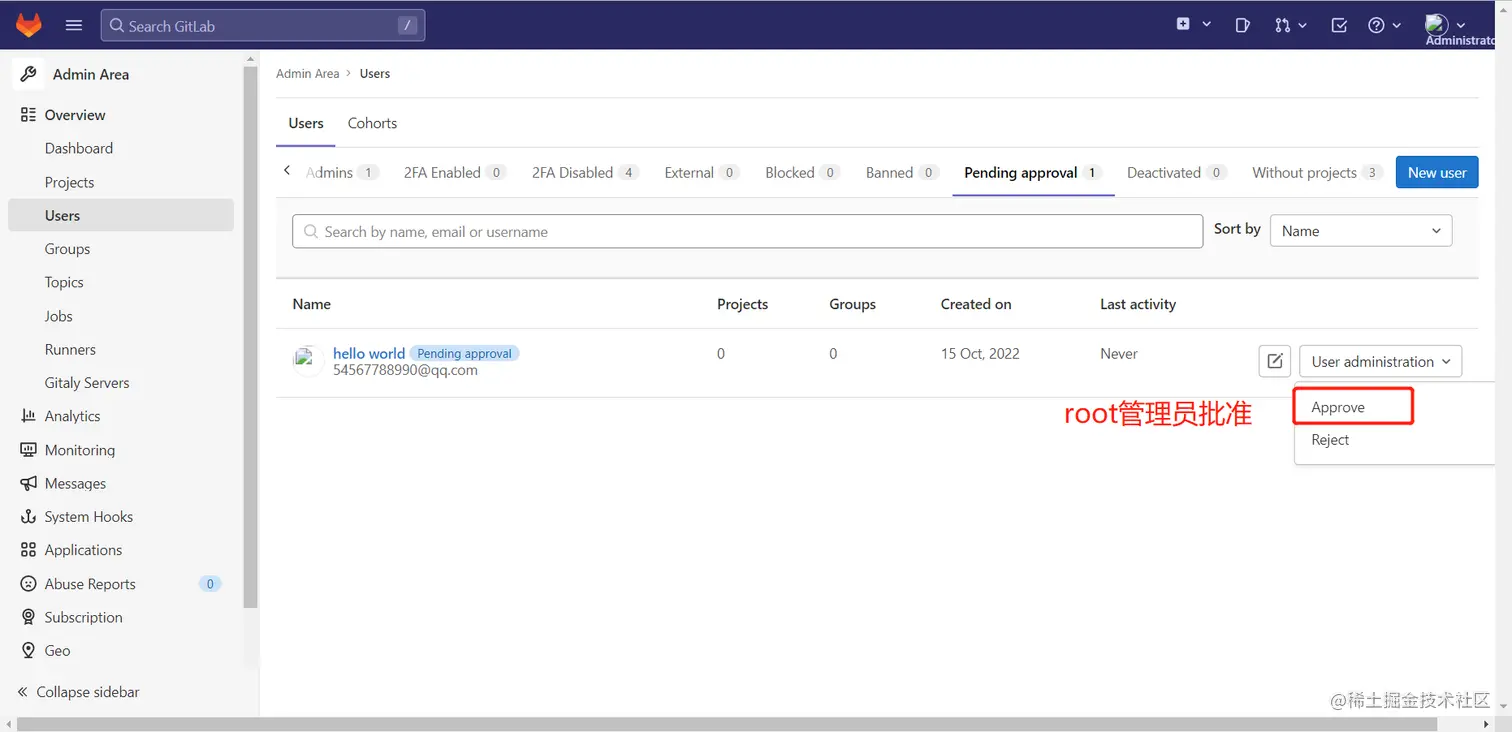Open Users in the sidebar
The image size is (1512, 732).
coord(120,215)
